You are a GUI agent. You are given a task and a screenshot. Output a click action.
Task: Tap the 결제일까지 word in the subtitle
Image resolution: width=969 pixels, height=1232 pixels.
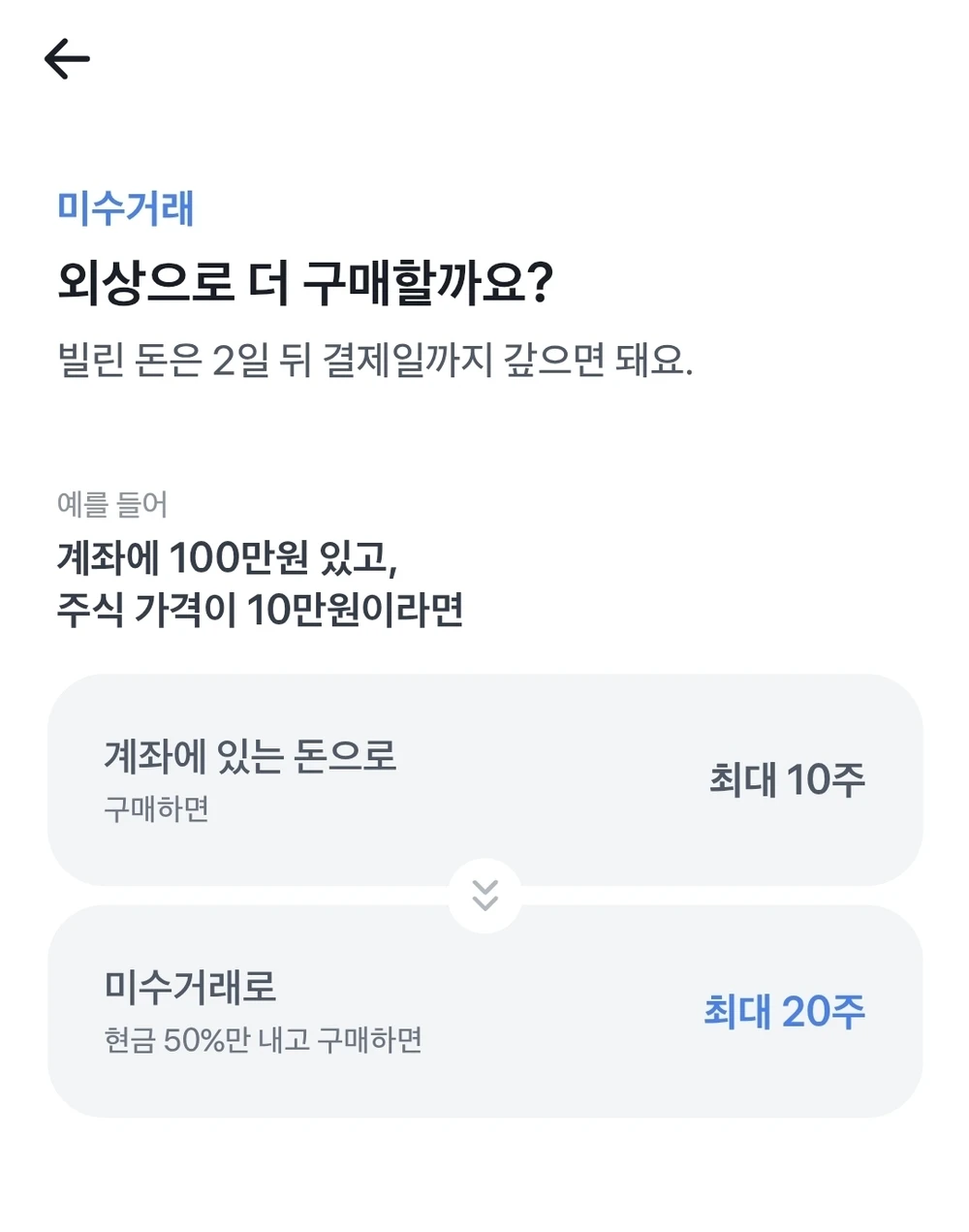[409, 361]
